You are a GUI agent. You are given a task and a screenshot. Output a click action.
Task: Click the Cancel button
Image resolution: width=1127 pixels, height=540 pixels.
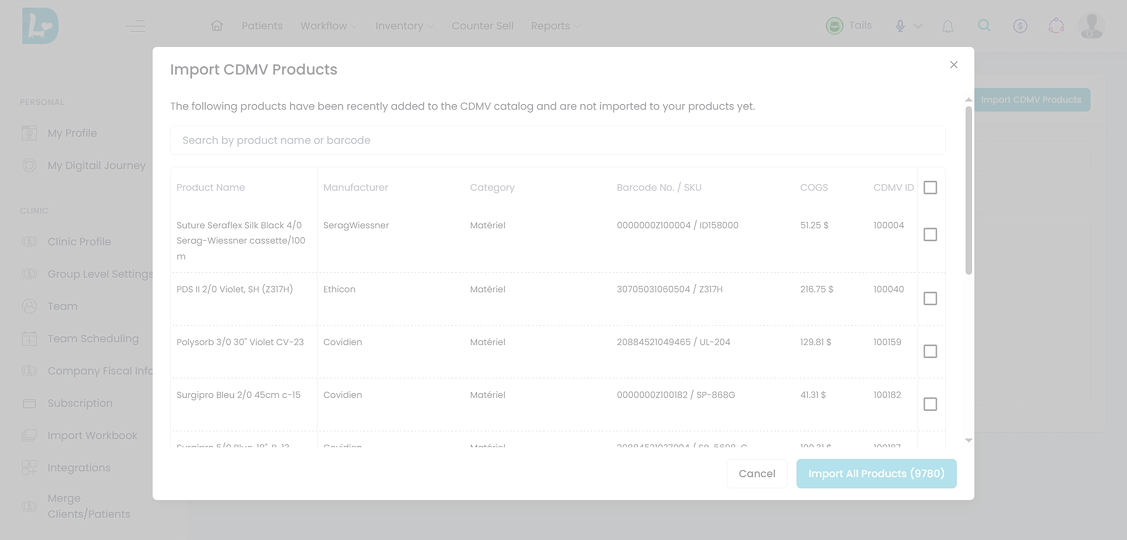coord(757,474)
